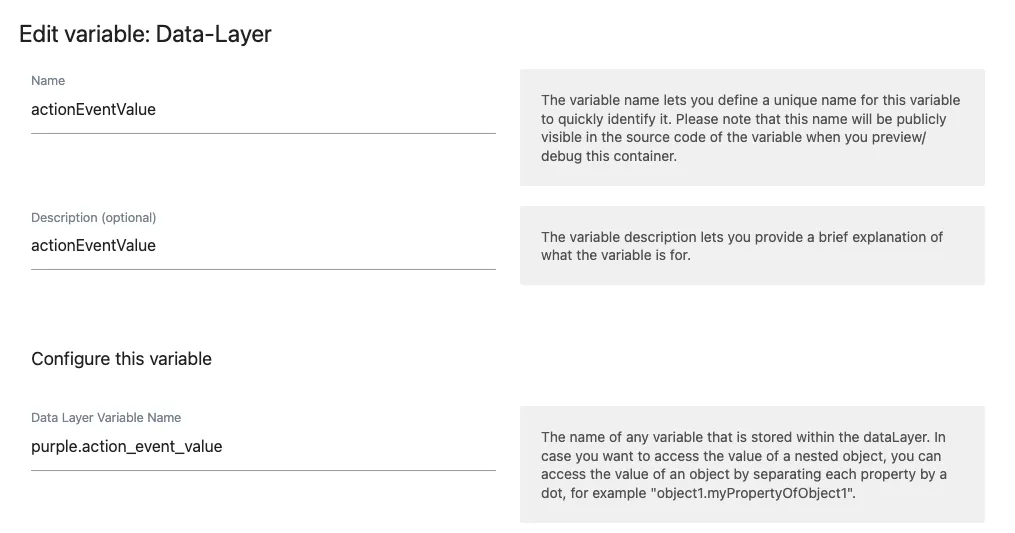Click the 'Configure this variable' heading
The image size is (1015, 533).
click(121, 359)
